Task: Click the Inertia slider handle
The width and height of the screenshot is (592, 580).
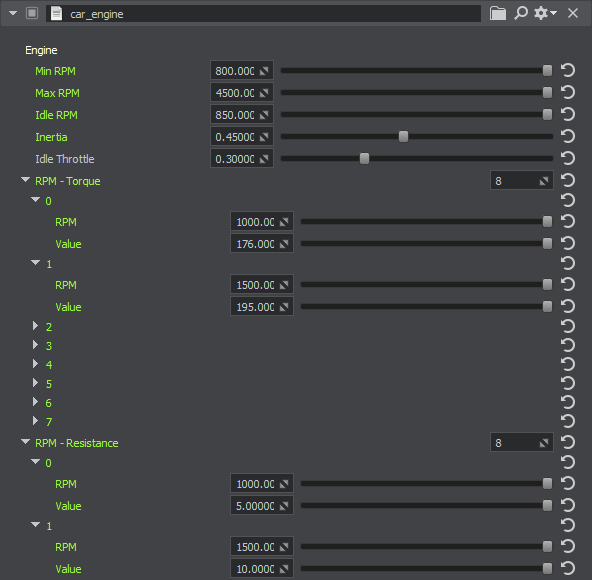Action: click(403, 137)
